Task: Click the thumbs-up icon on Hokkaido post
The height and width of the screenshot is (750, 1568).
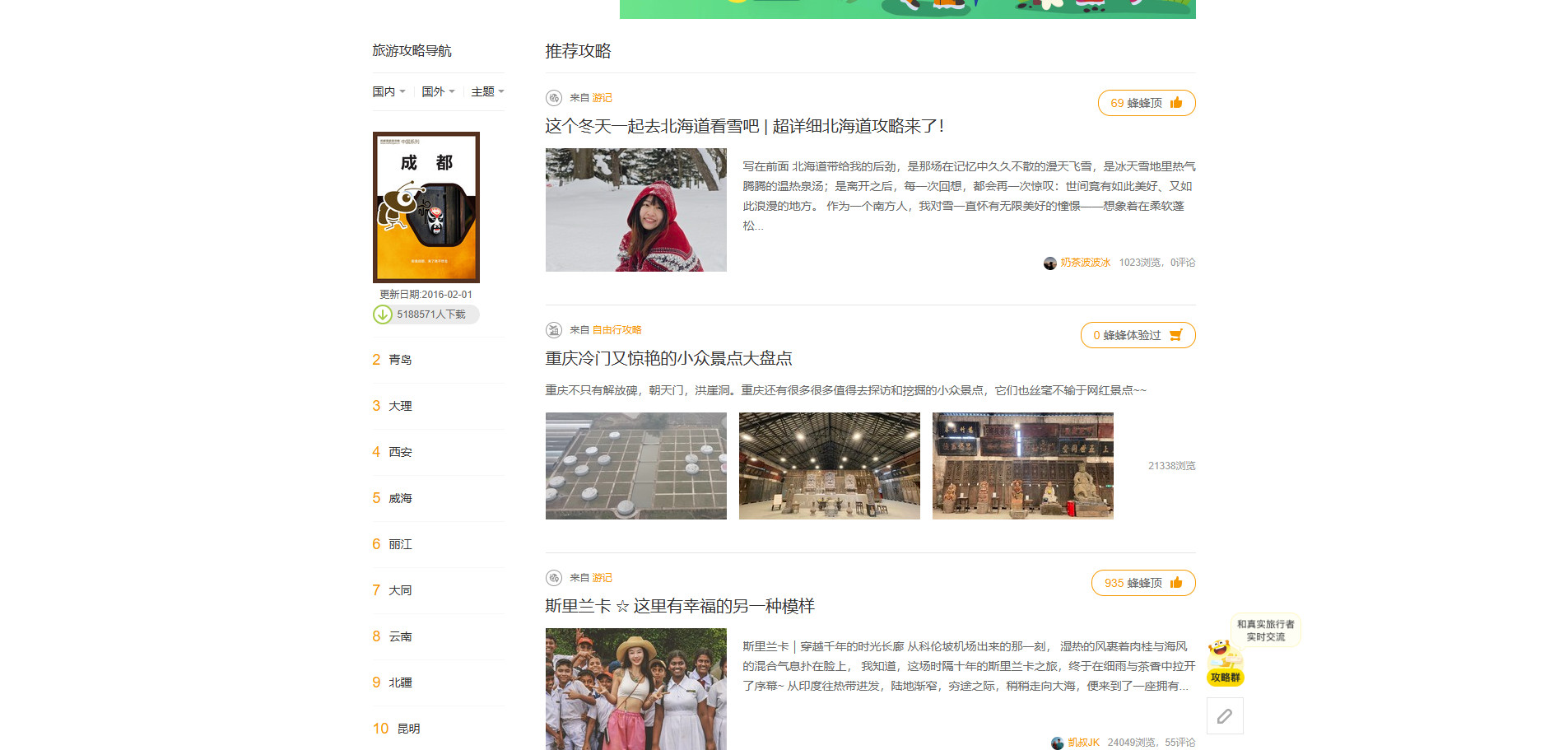Action: pyautogui.click(x=1175, y=103)
